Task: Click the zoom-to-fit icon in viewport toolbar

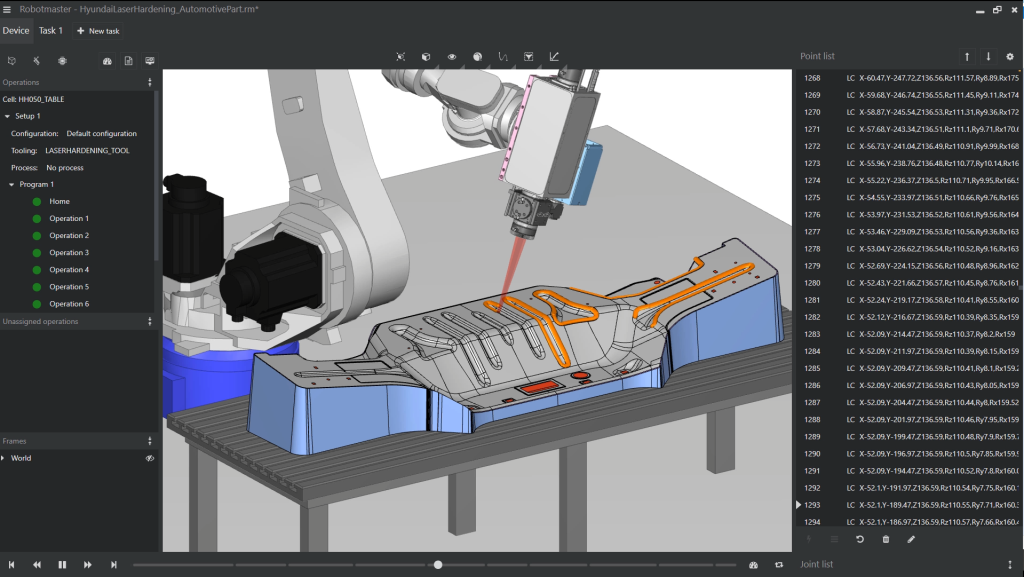Action: 400,57
